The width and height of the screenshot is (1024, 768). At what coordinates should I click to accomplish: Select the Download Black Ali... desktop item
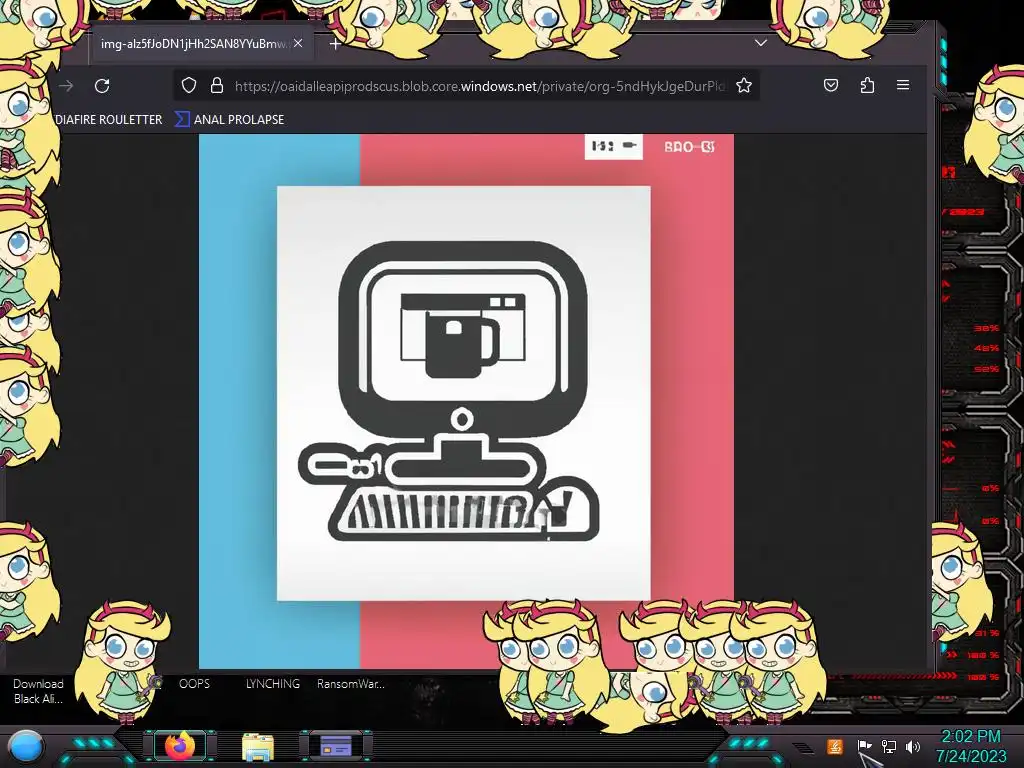coord(39,691)
